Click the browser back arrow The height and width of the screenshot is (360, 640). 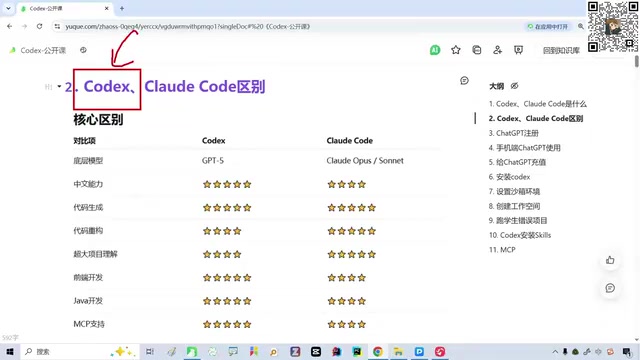9,26
